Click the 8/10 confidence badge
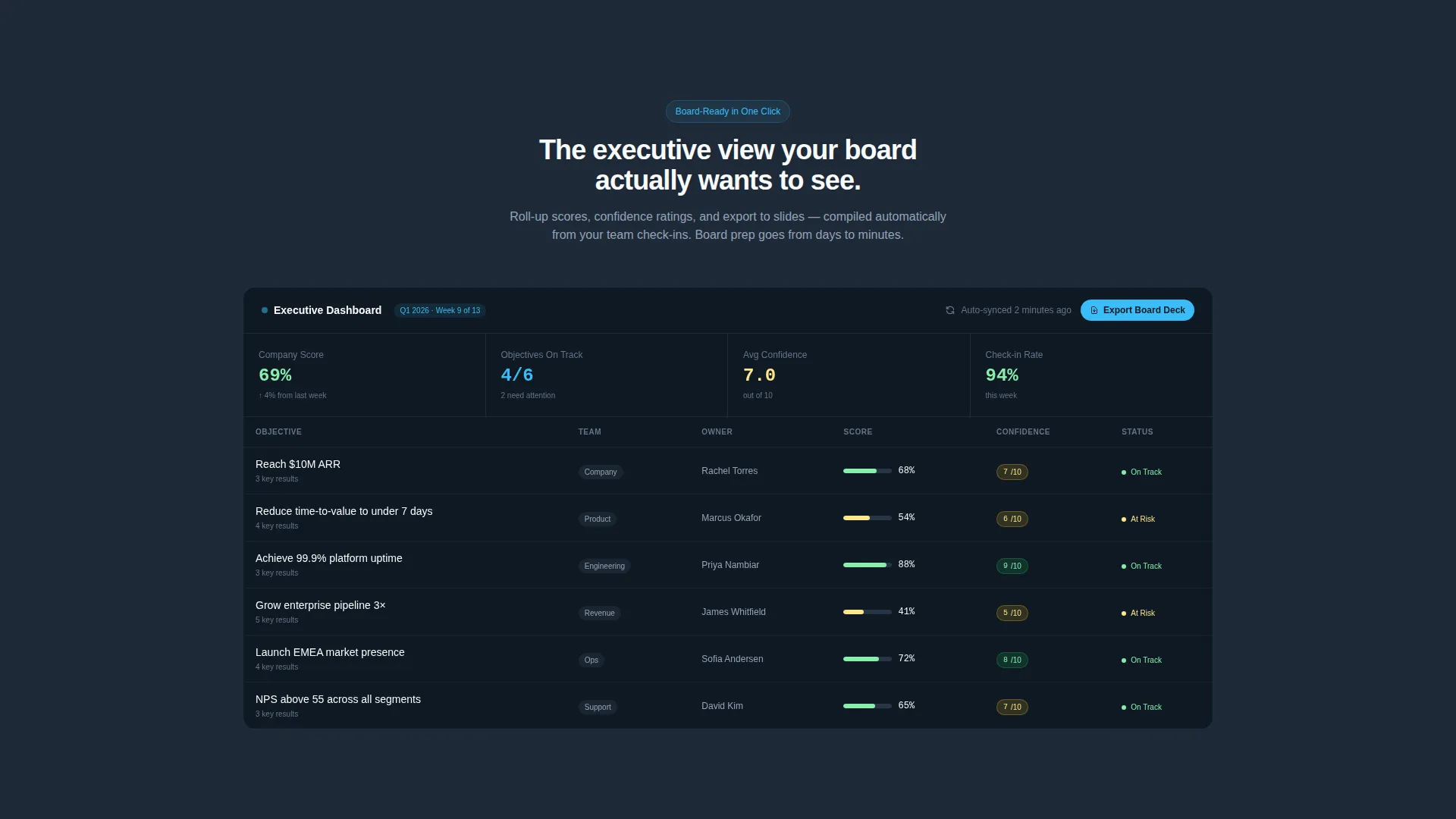The width and height of the screenshot is (1456, 819). point(1012,660)
